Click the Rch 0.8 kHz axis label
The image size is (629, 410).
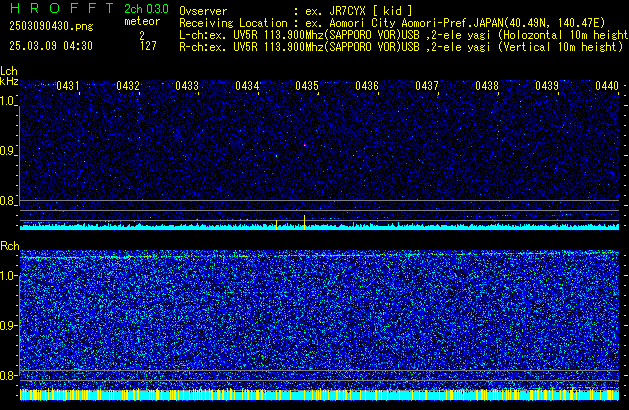click(x=8, y=375)
